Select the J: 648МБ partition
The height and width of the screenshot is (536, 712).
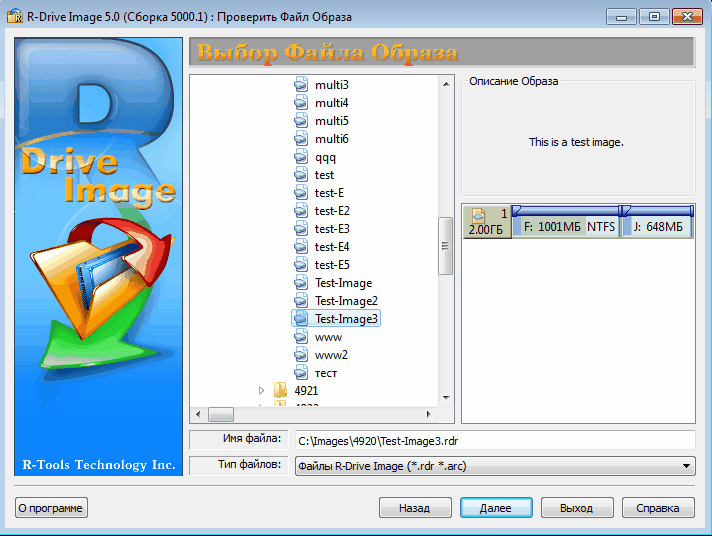(657, 222)
